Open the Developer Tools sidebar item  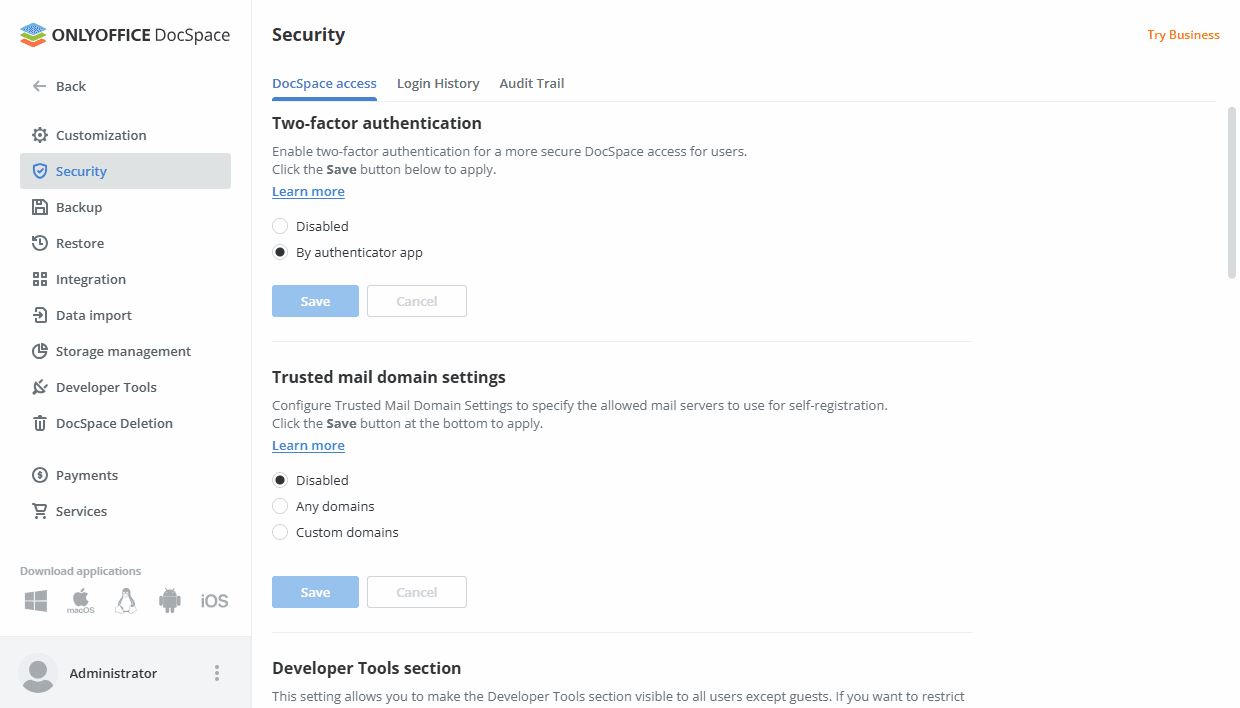click(x=105, y=386)
